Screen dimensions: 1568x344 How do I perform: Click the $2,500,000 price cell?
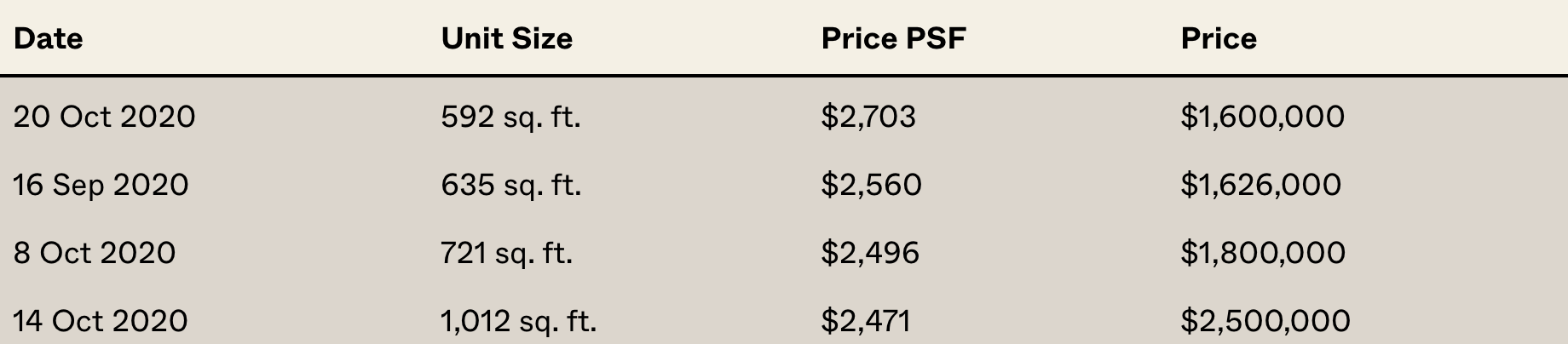tap(1265, 321)
